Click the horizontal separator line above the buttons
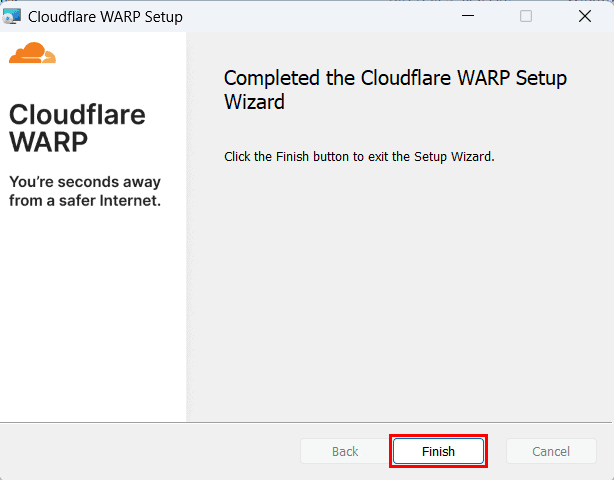This screenshot has width=614, height=480. click(x=305, y=422)
